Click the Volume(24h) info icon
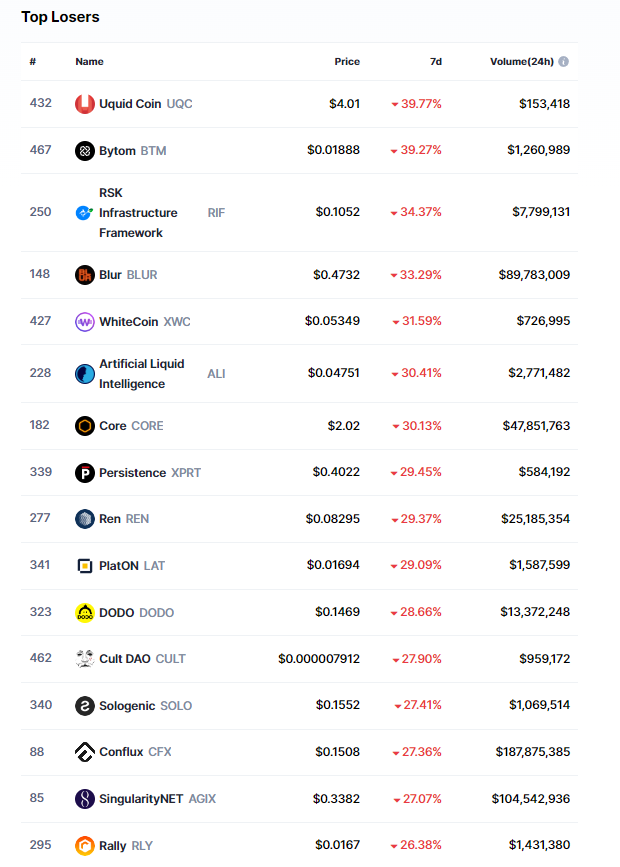Viewport: 620px width, 867px height. click(564, 62)
